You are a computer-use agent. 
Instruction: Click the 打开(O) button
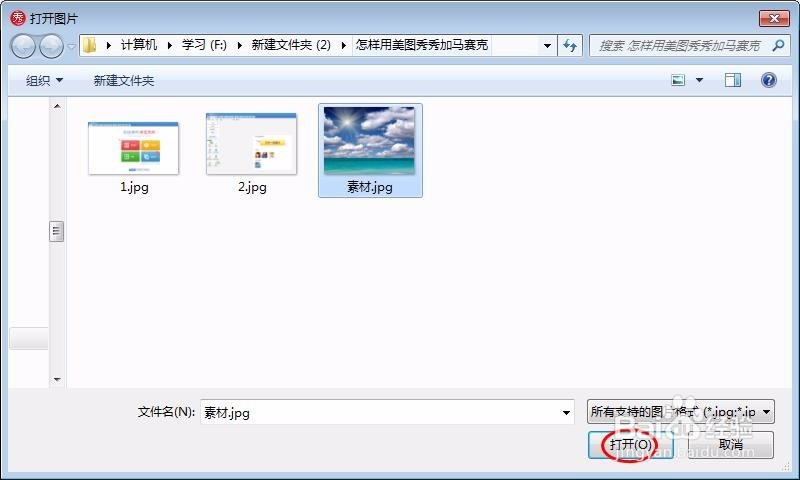(x=631, y=445)
